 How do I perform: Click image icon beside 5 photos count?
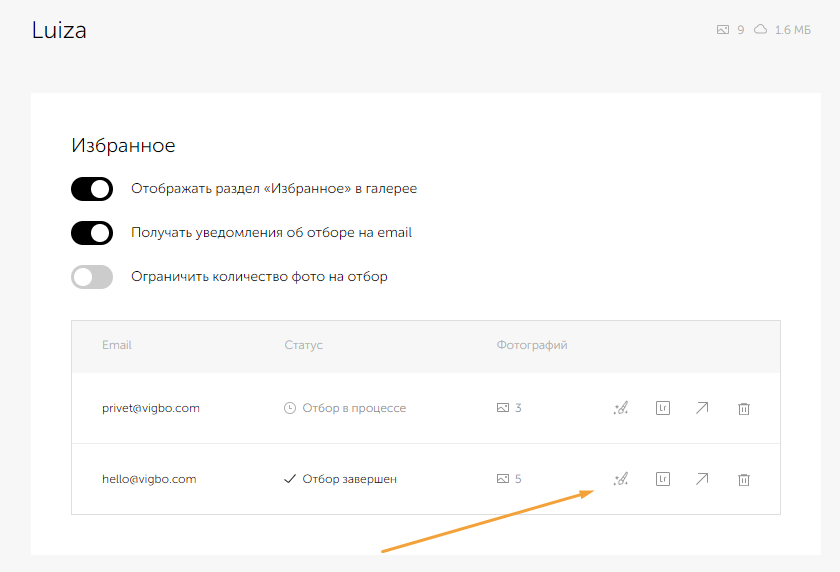[x=502, y=479]
